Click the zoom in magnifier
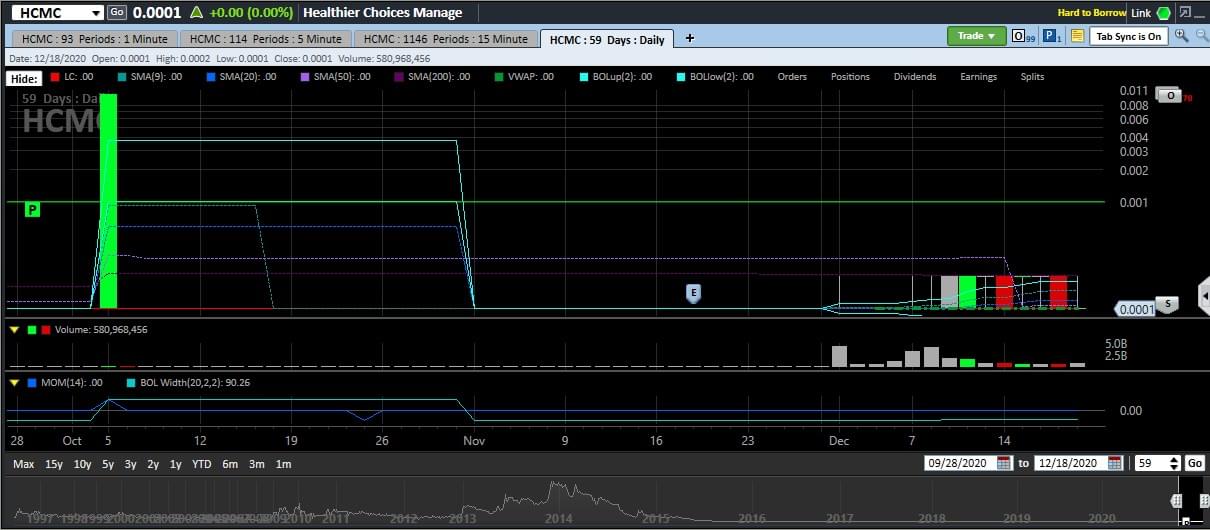1210x530 pixels. (1181, 36)
